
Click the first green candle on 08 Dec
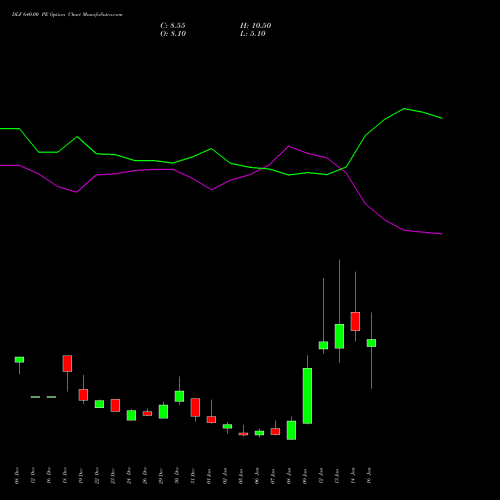[x=19, y=360]
